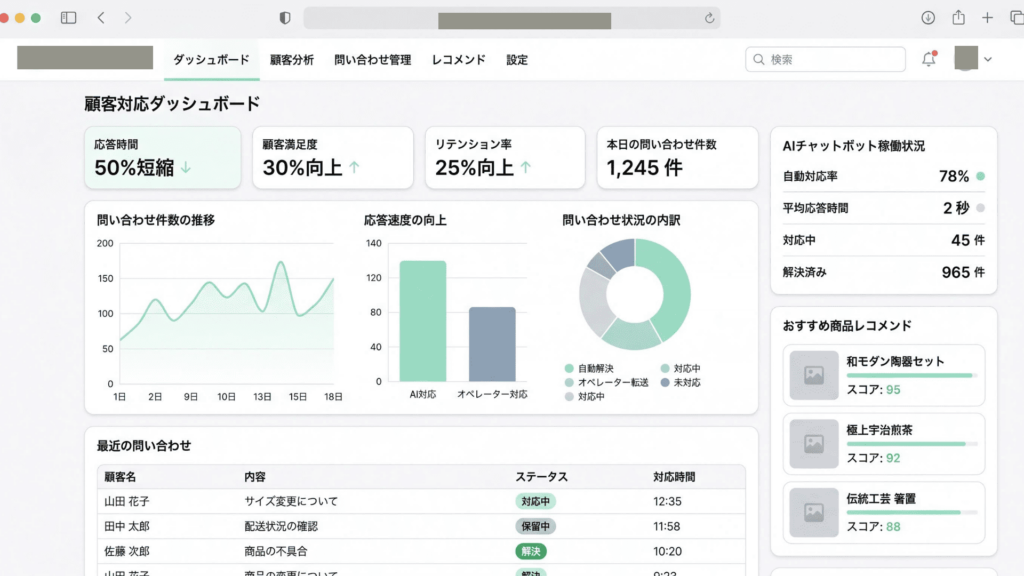Click the 和モダン陶器セット score bar
The height and width of the screenshot is (576, 1024).
click(912, 376)
